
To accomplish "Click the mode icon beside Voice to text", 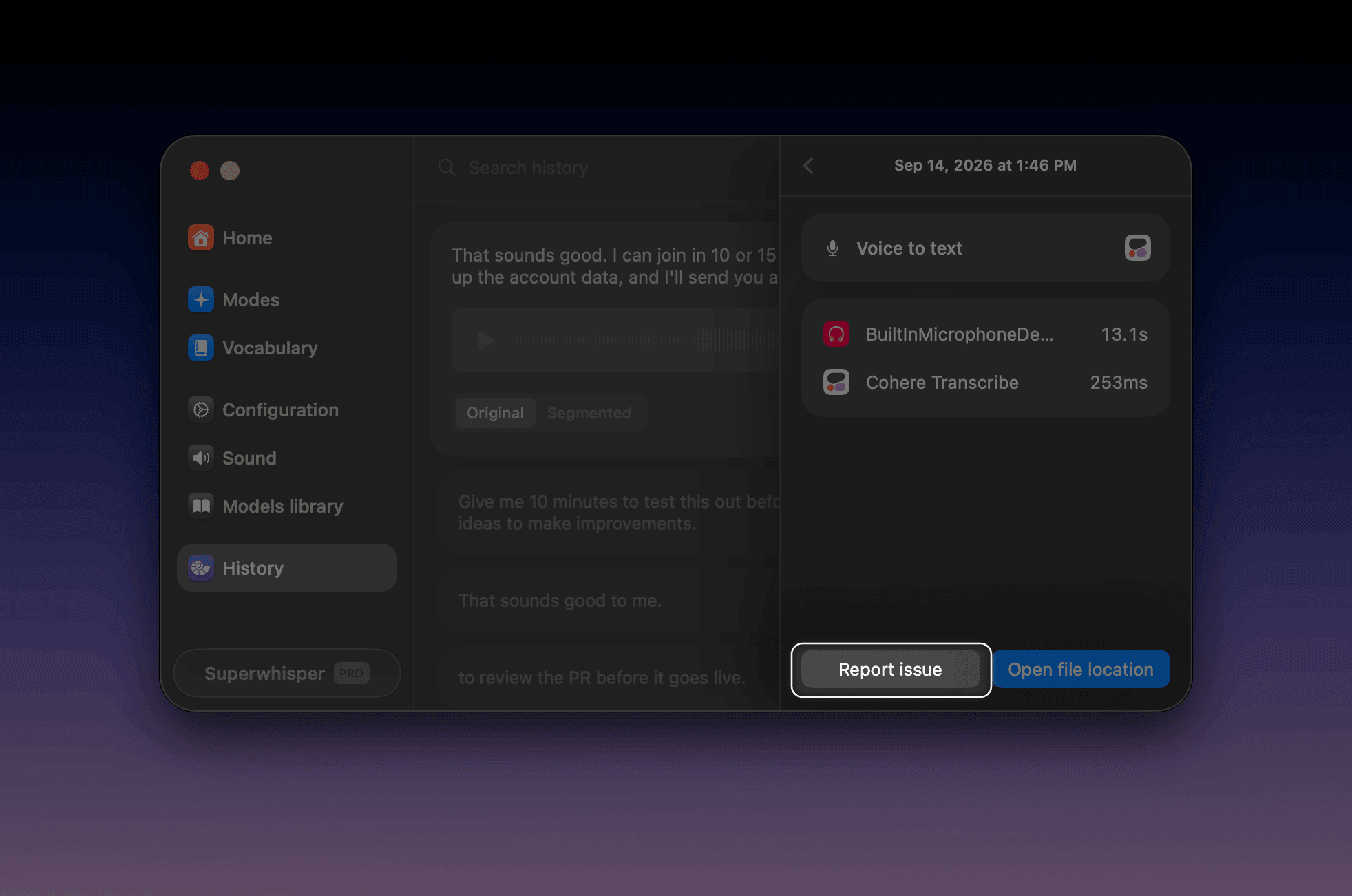I will point(1137,248).
